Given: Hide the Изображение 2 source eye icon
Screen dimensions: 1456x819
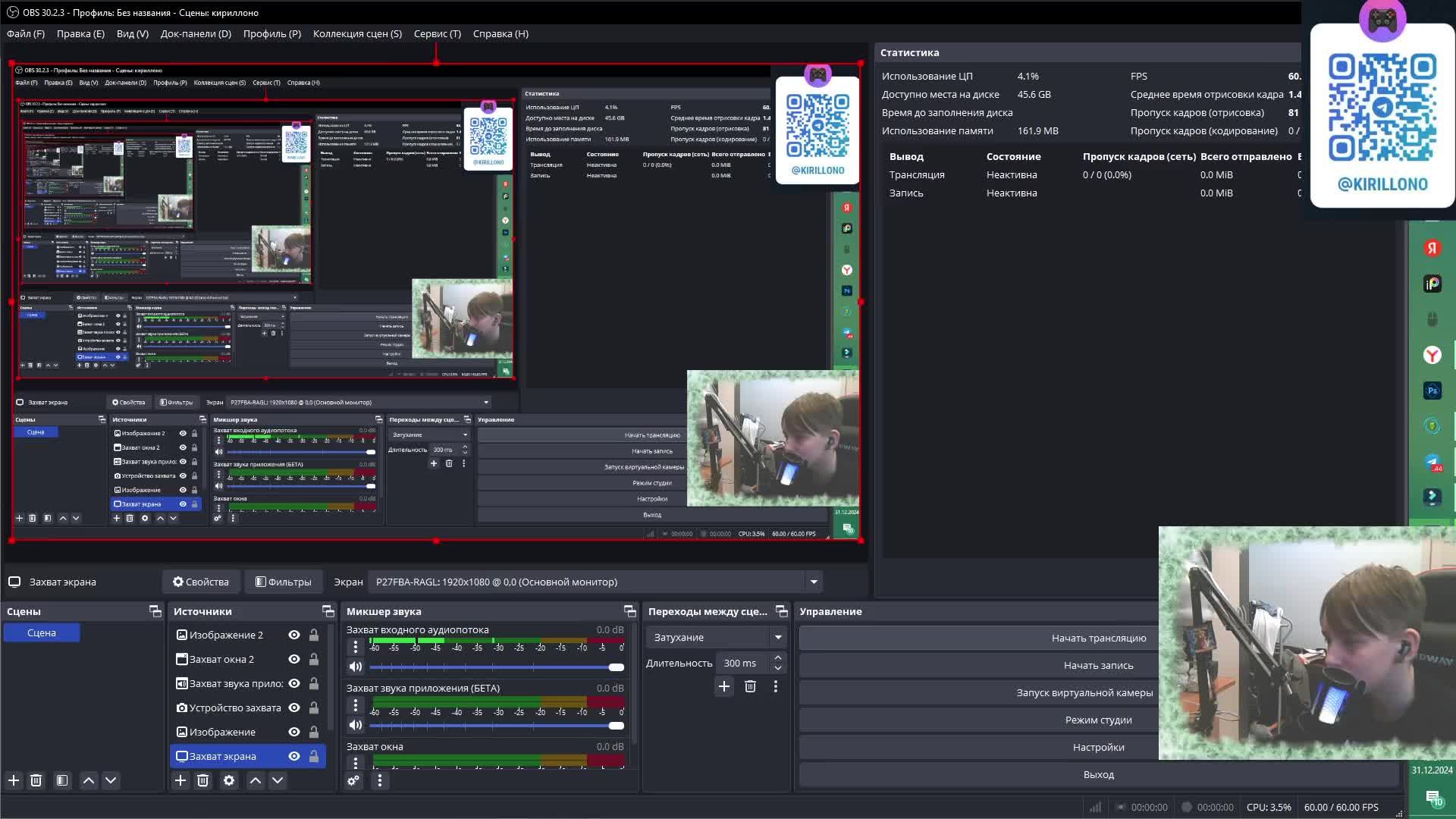Looking at the screenshot, I should point(294,635).
